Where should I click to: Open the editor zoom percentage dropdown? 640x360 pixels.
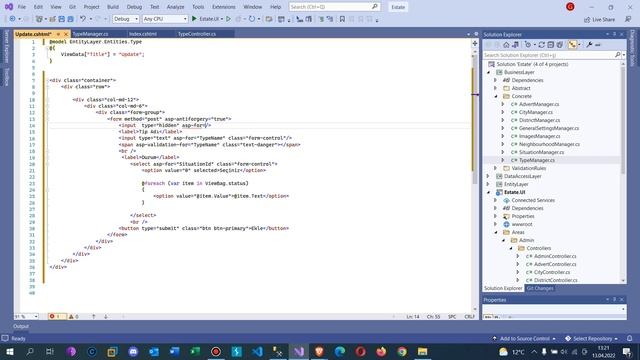coord(27,316)
